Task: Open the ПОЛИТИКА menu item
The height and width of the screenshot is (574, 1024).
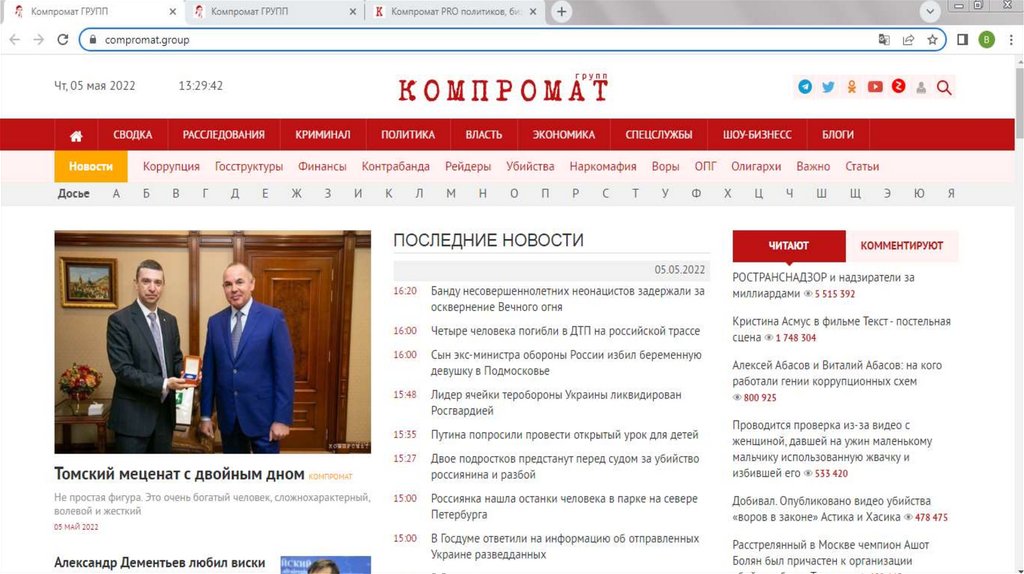Action: (x=408, y=135)
